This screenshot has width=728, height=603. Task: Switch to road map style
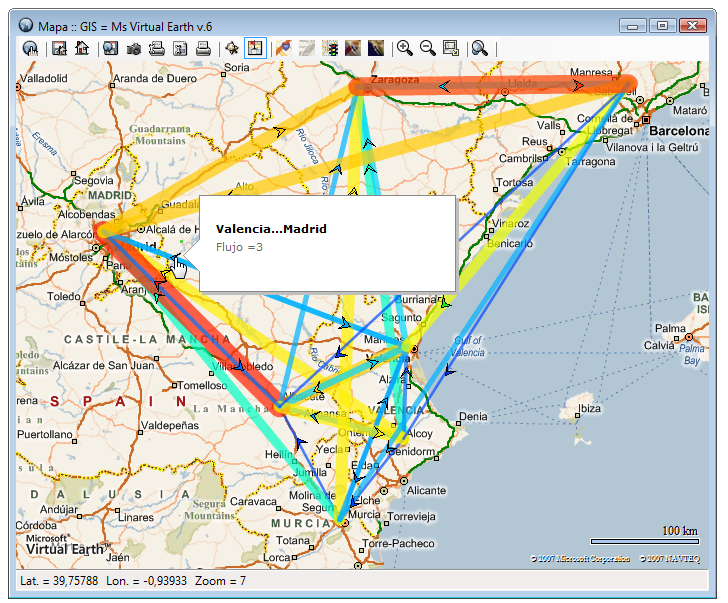284,48
